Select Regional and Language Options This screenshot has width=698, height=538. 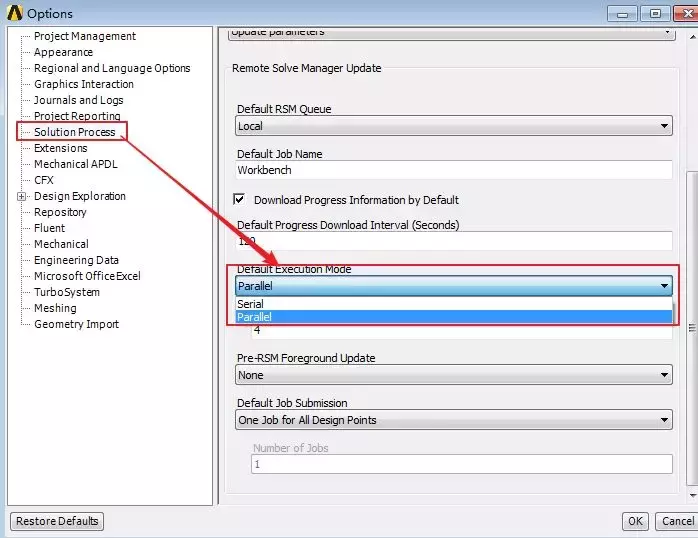[112, 68]
